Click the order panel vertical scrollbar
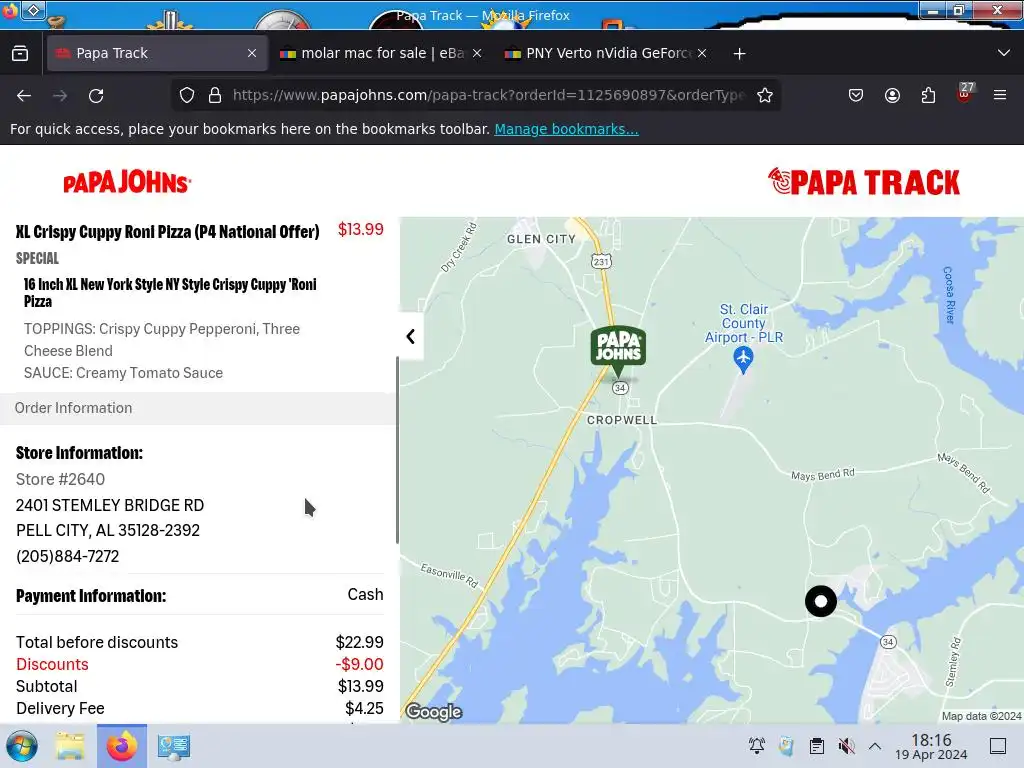This screenshot has height=768, width=1024. point(397,450)
